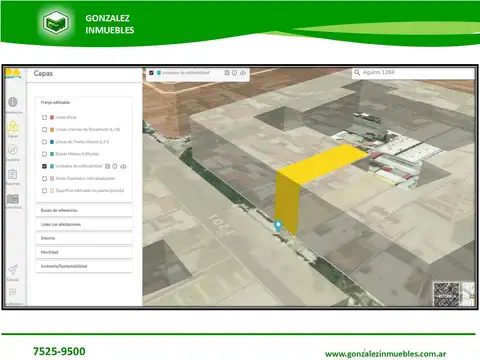Click the satellite basemap thumbnail
This screenshot has height=360, width=480.
point(446,294)
